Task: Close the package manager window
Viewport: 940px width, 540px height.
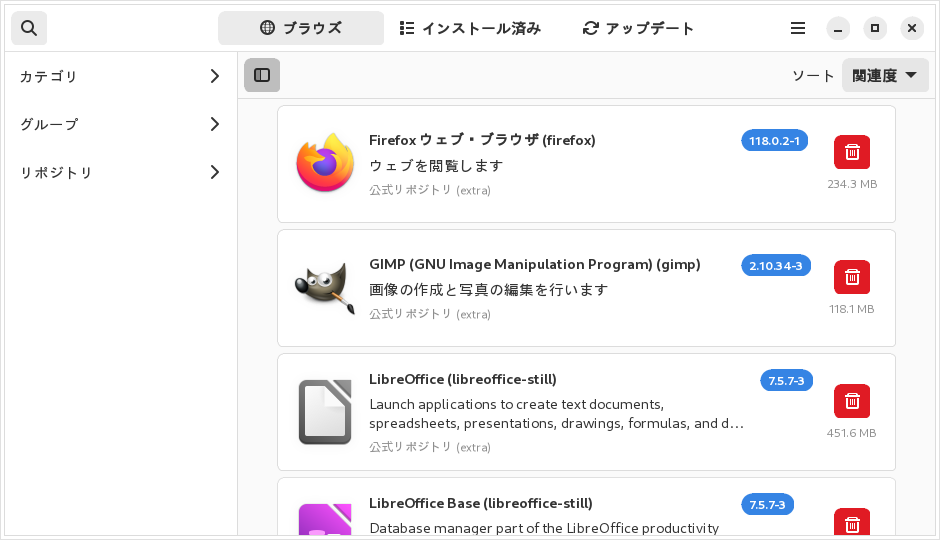Action: click(x=912, y=28)
